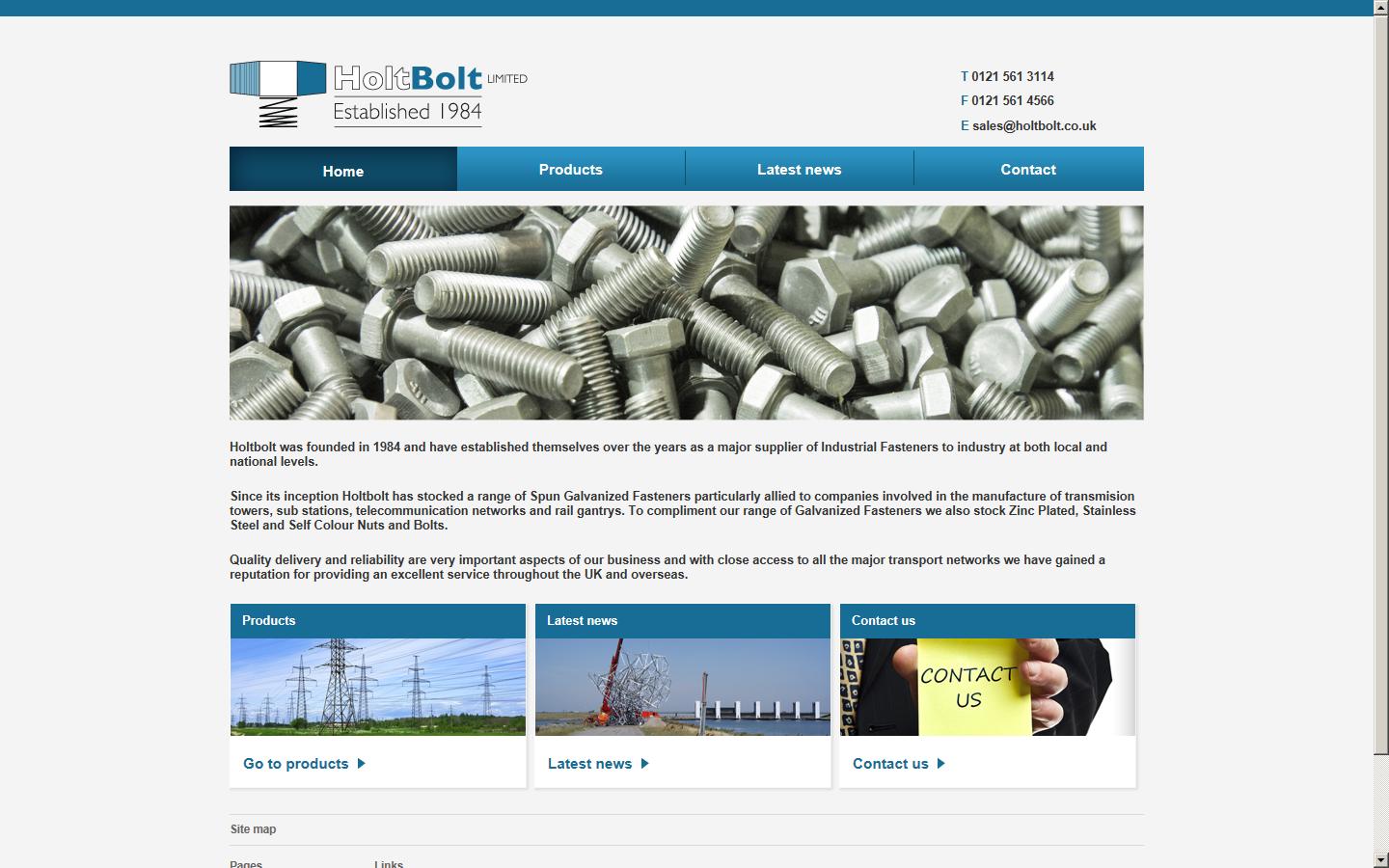Follow the Latest news card link
The width and height of the screenshot is (1389, 868).
[x=589, y=764]
